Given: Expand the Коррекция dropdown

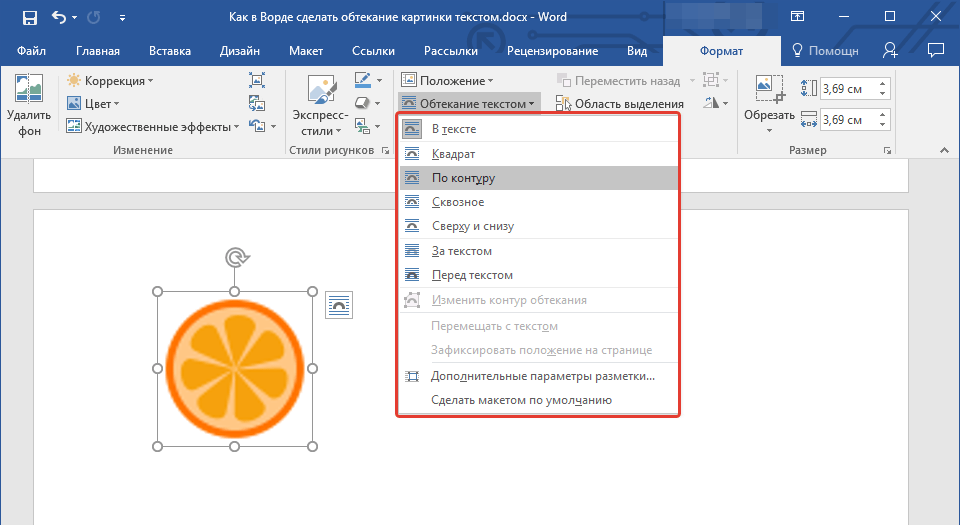Looking at the screenshot, I should 110,81.
